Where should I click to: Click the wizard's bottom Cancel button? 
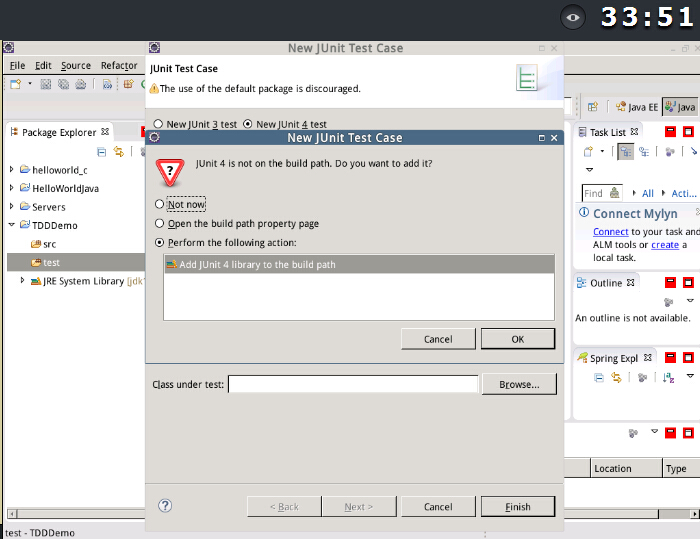click(x=438, y=506)
